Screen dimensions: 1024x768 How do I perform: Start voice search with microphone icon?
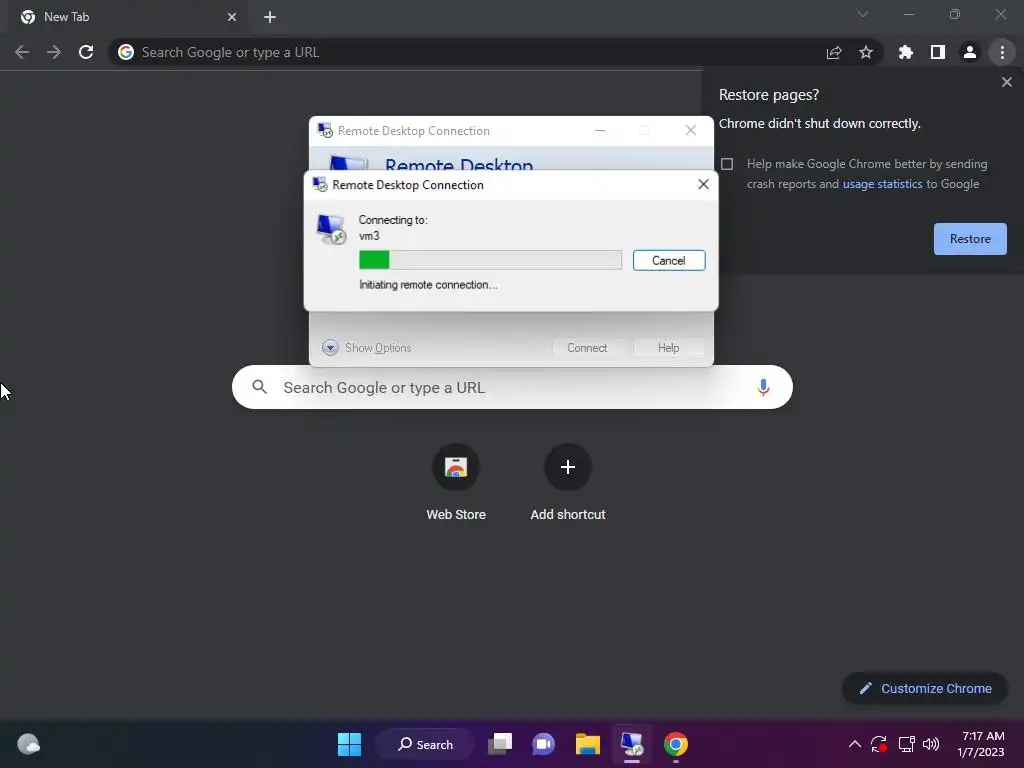(763, 387)
